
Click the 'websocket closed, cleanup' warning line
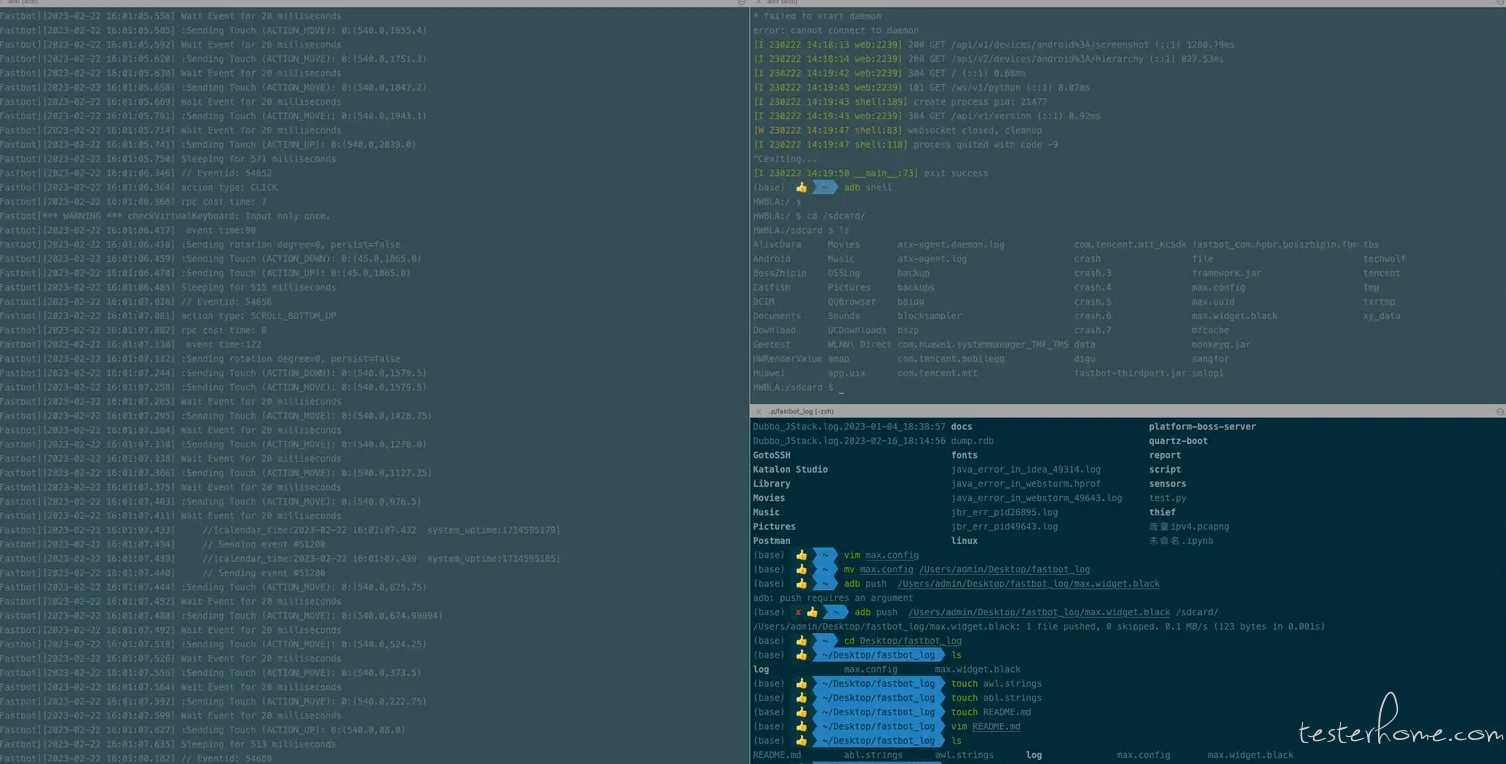click(897, 130)
